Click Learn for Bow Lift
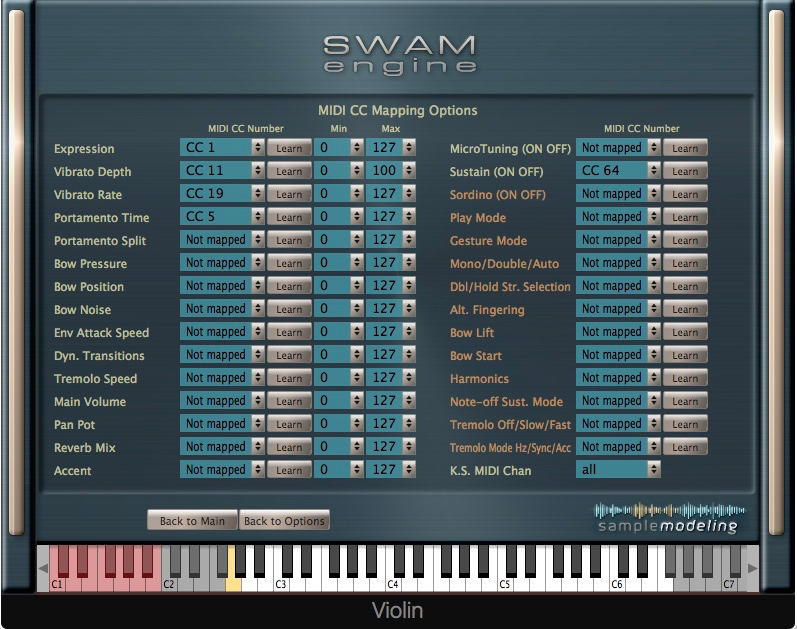 click(685, 332)
